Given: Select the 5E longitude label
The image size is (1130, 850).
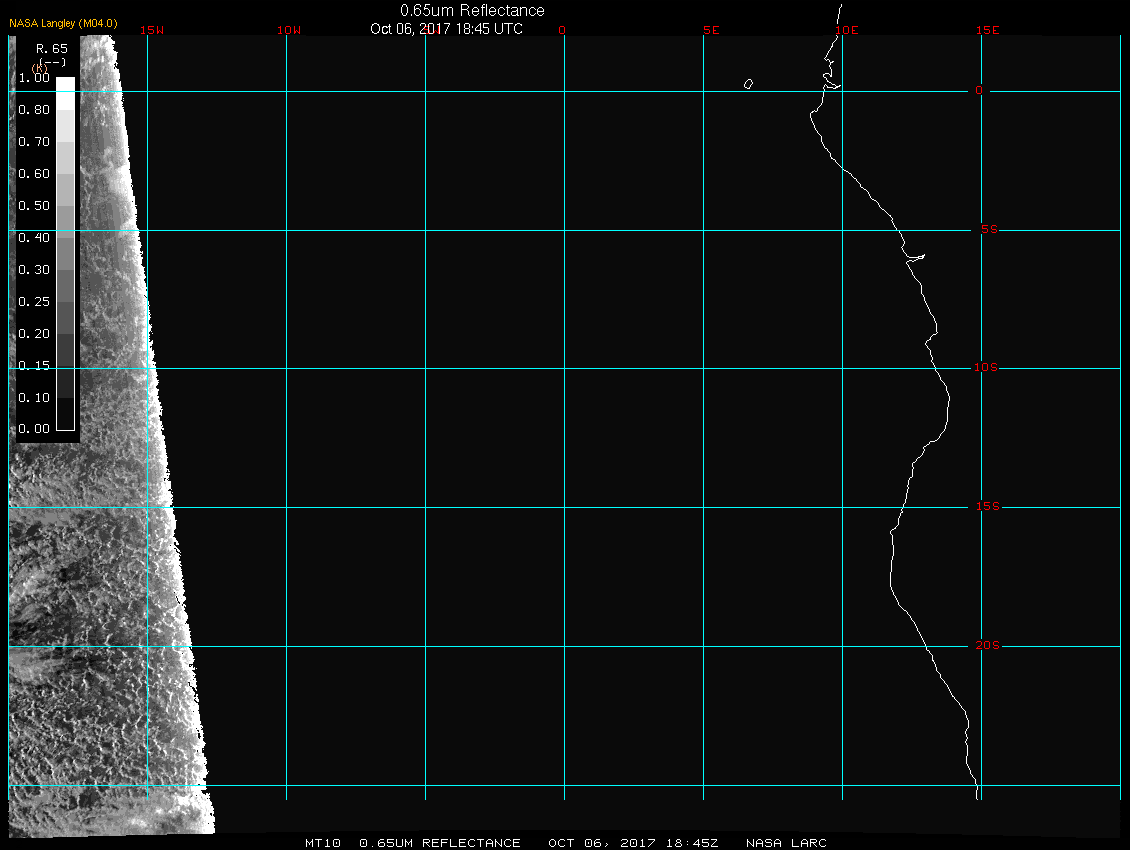Looking at the screenshot, I should coord(711,30).
